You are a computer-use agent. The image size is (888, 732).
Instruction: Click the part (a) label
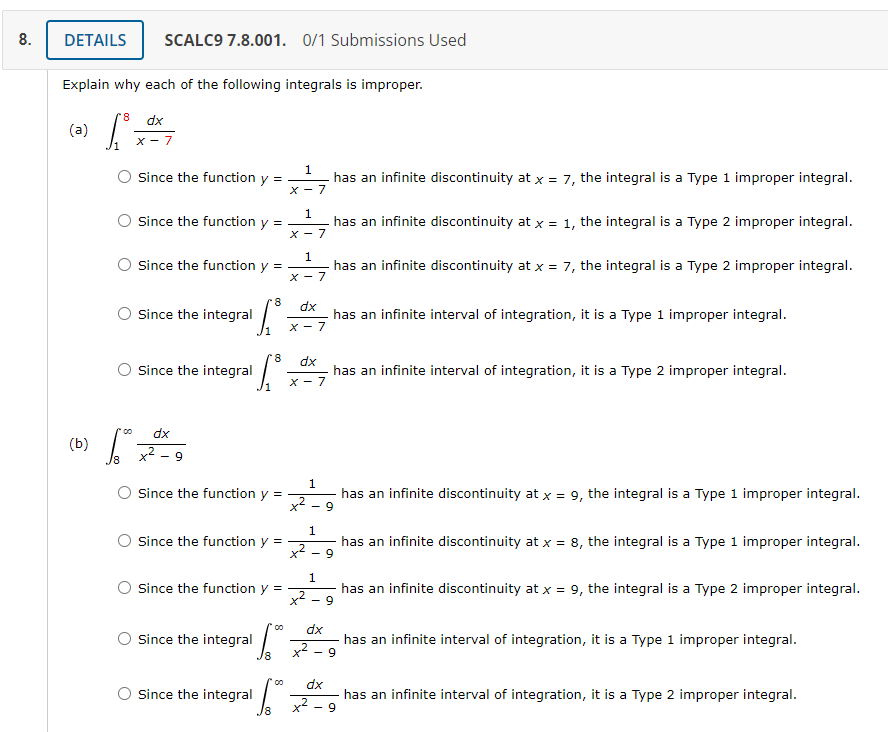tap(77, 129)
